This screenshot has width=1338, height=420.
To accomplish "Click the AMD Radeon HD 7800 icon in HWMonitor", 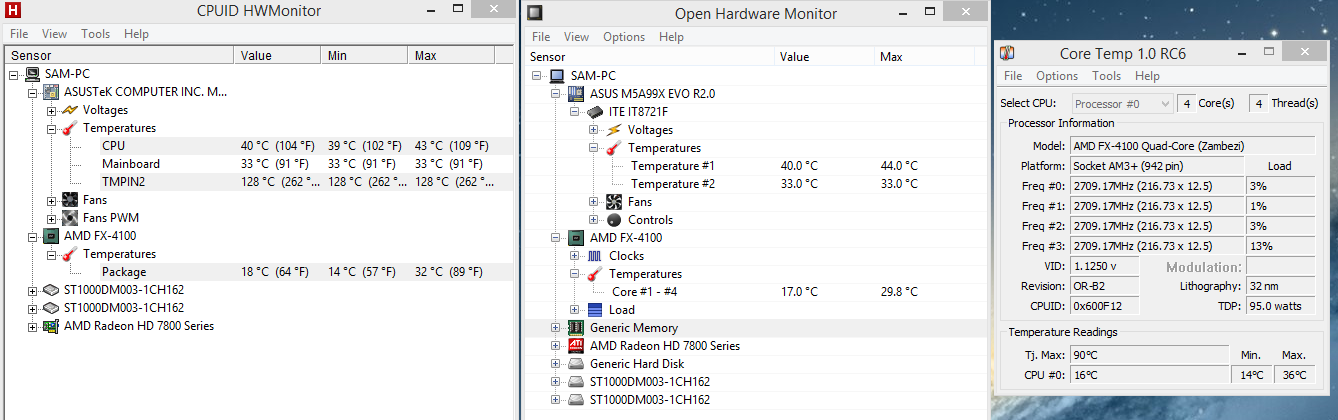I will pyautogui.click(x=51, y=326).
